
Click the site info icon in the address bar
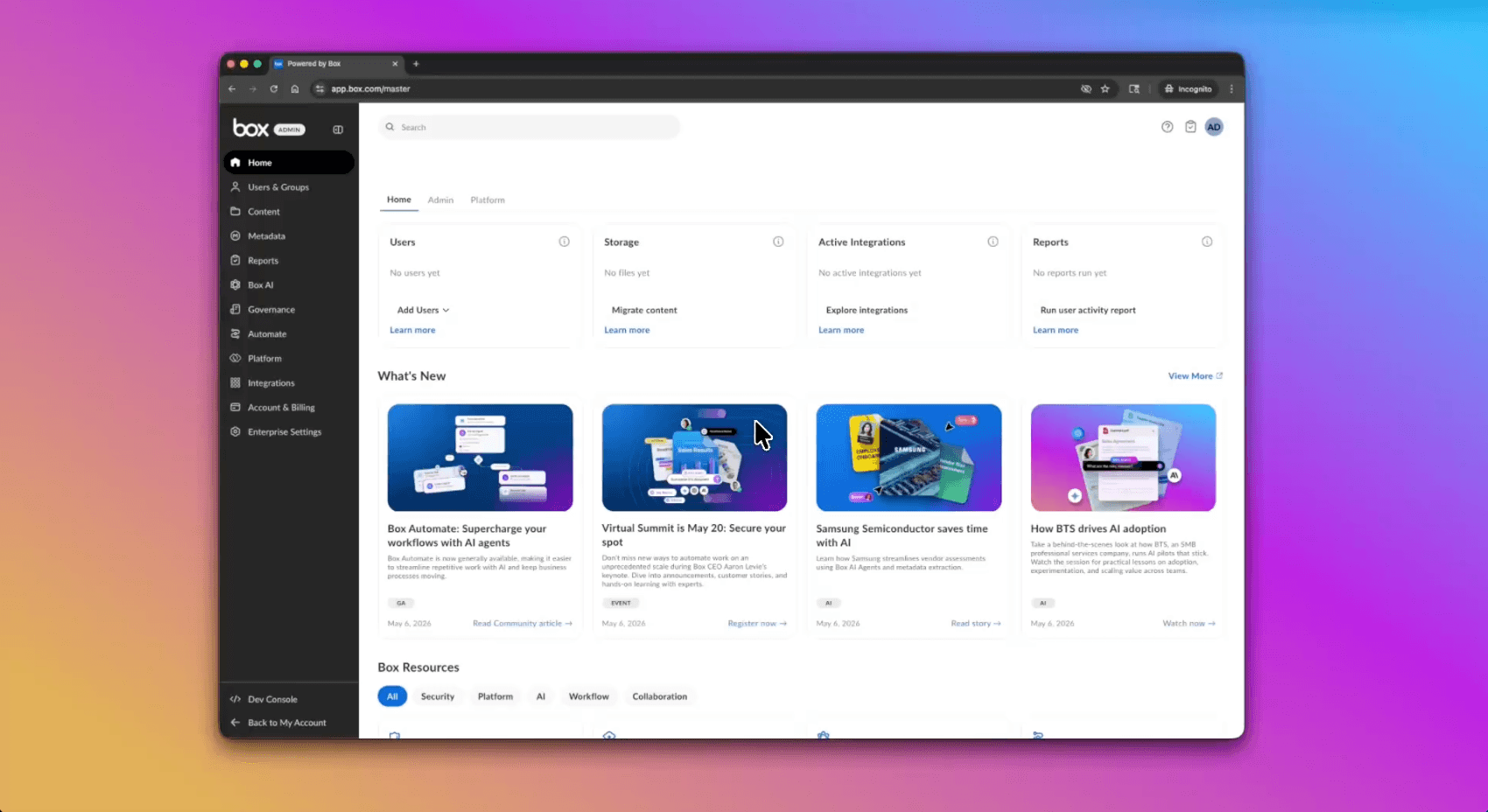pyautogui.click(x=319, y=88)
